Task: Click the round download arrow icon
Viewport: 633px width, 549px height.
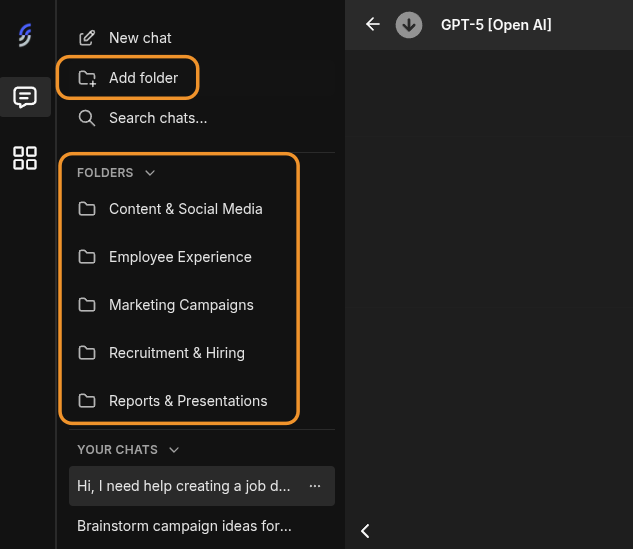Action: 409,25
